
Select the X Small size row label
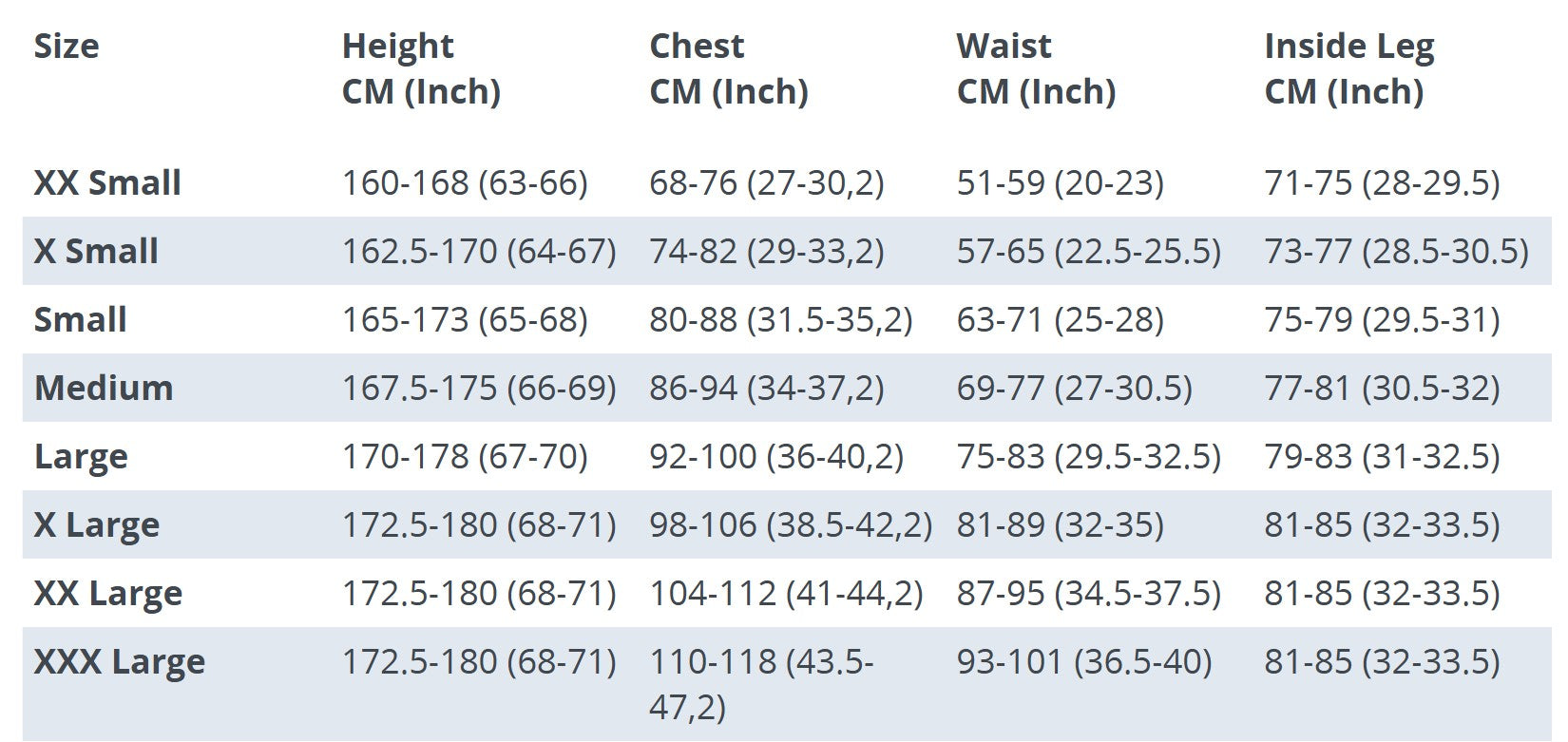(96, 251)
